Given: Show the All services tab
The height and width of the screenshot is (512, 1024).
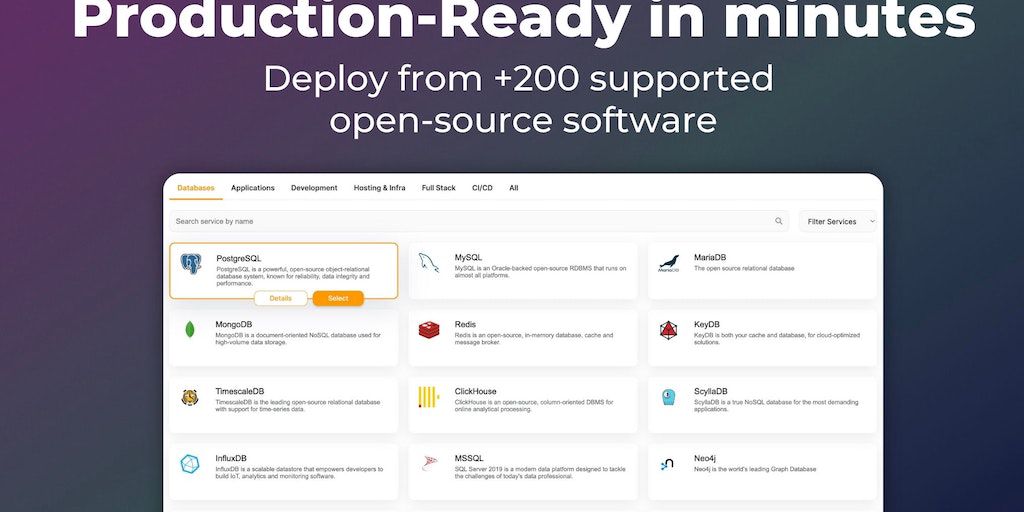Looking at the screenshot, I should pyautogui.click(x=514, y=188).
